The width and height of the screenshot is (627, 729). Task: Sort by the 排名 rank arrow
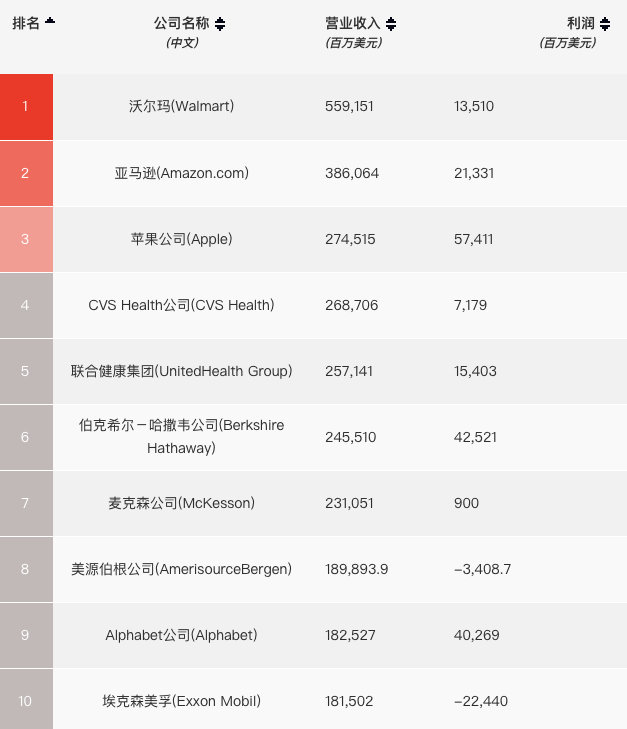coord(50,21)
